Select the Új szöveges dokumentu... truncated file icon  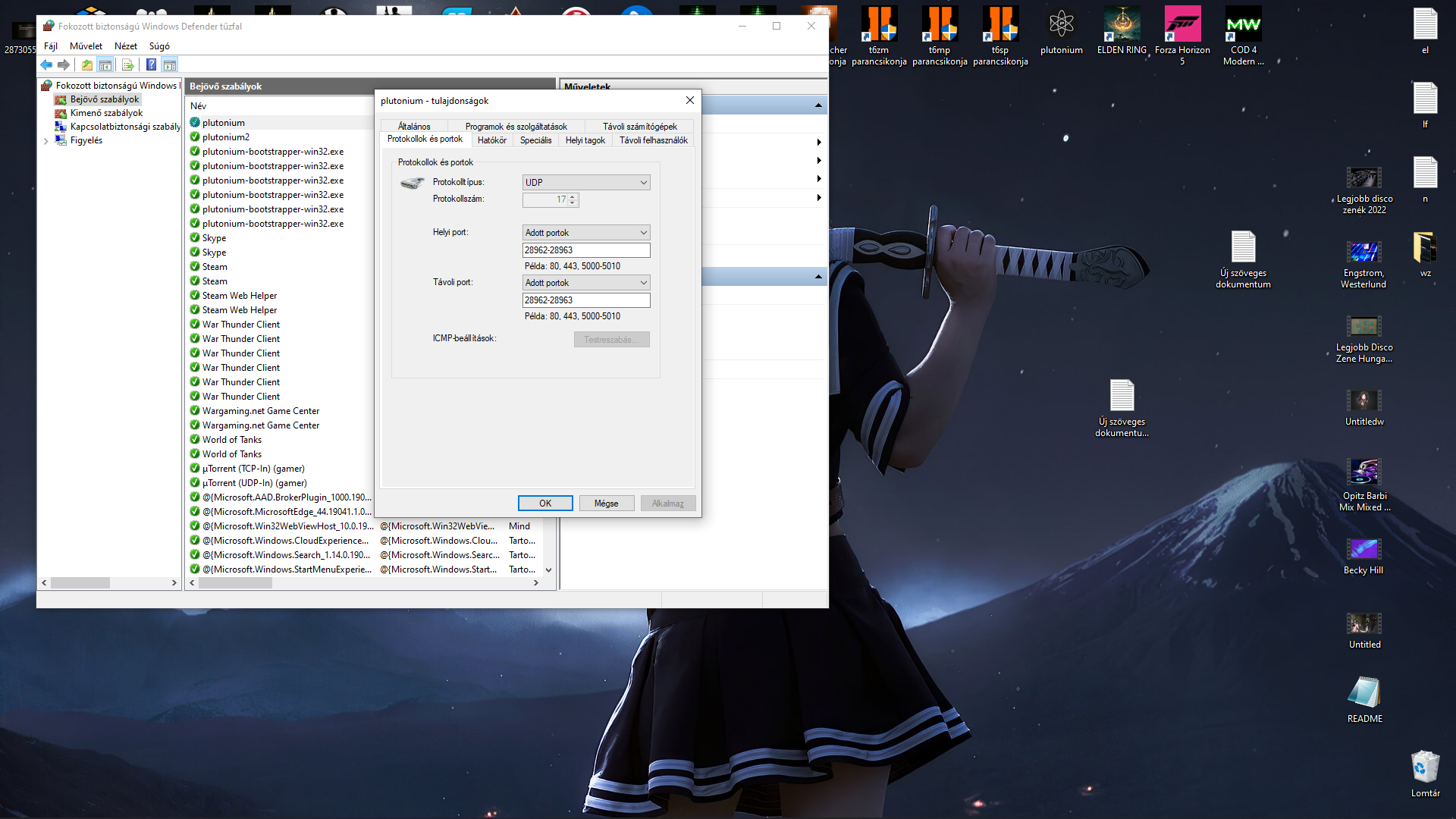1122,408
